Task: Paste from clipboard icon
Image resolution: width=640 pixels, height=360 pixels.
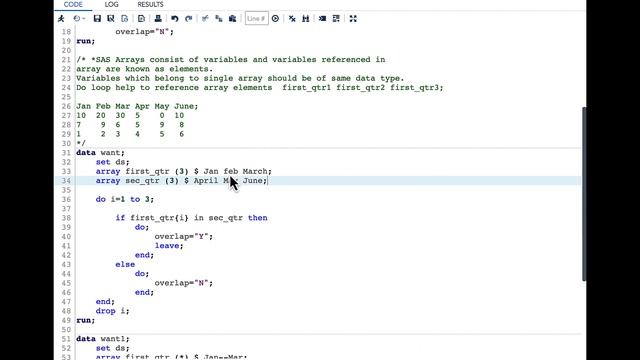Action: 233,18
